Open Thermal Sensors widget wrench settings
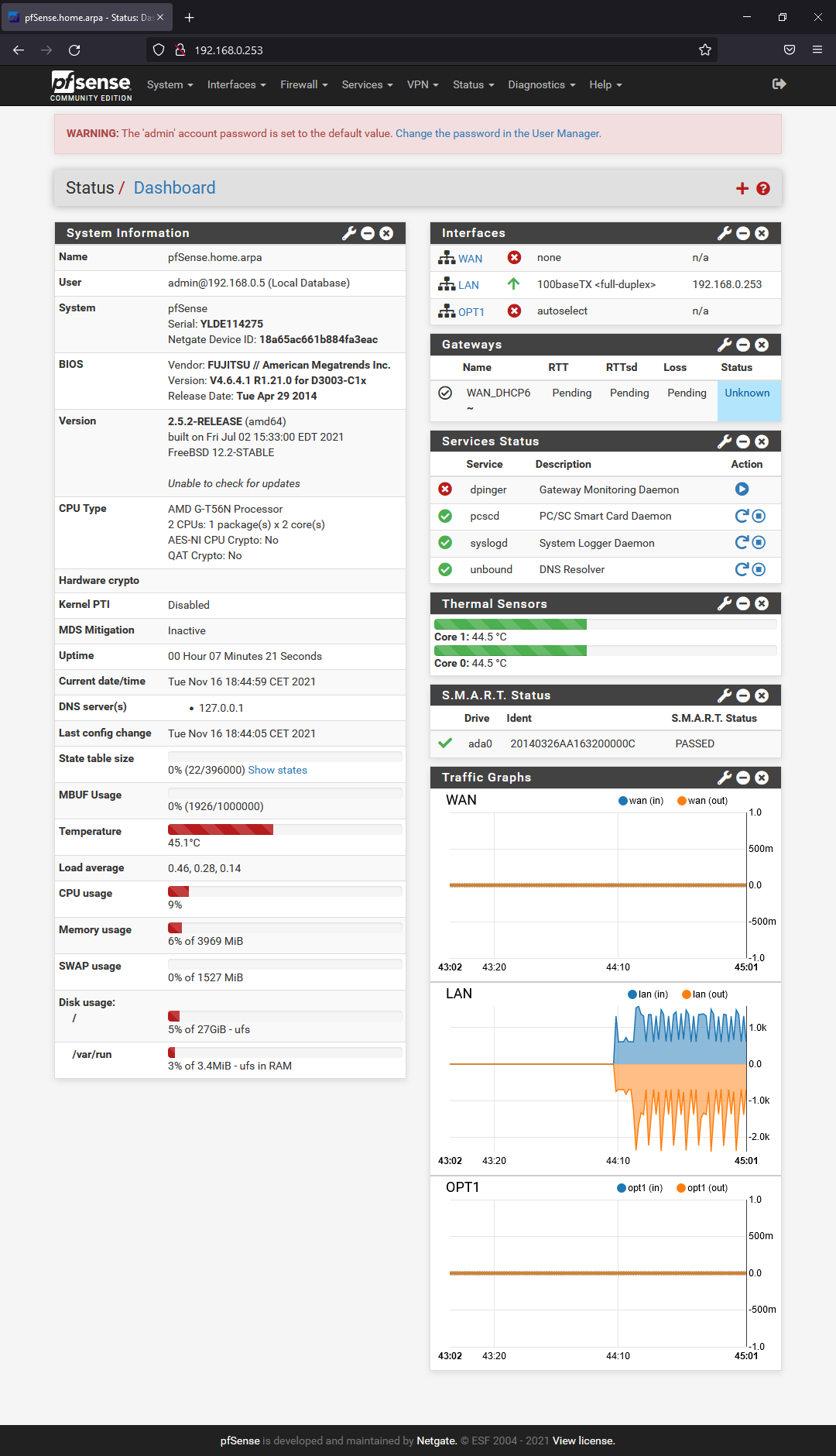The height and width of the screenshot is (1456, 836). point(725,603)
